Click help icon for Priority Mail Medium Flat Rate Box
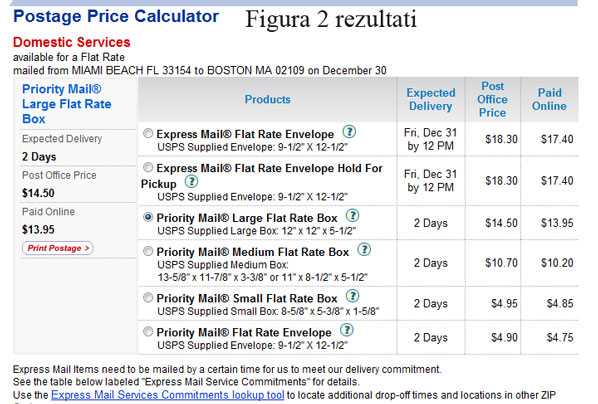 coord(364,250)
